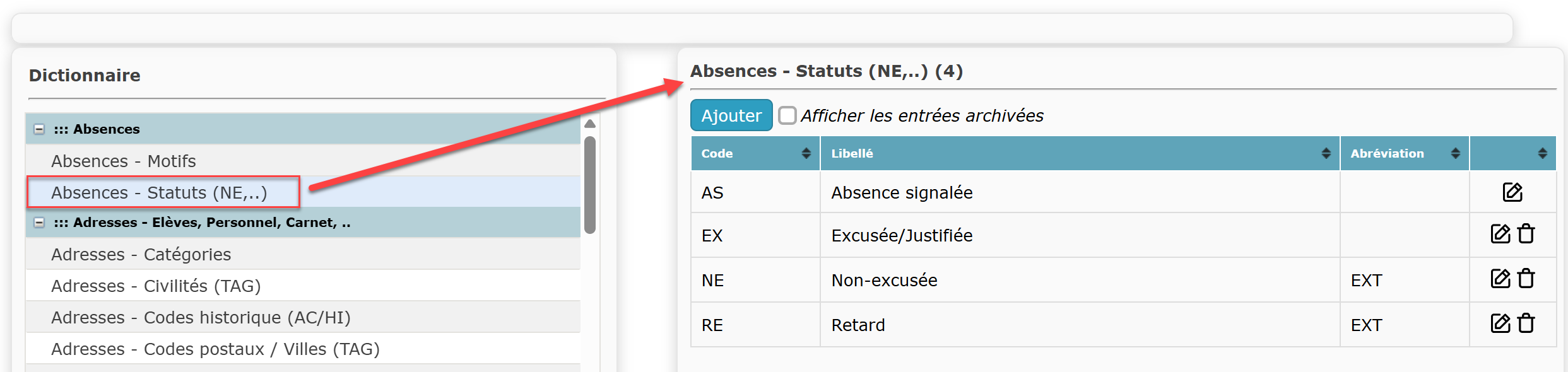Open Adresses - Codes postaux / Villes
Viewport: 1568px width, 372px height.
pos(215,349)
